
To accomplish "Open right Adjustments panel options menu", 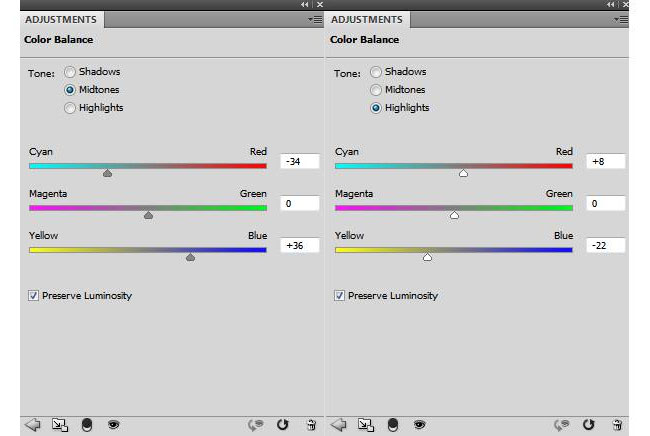I will 621,19.
